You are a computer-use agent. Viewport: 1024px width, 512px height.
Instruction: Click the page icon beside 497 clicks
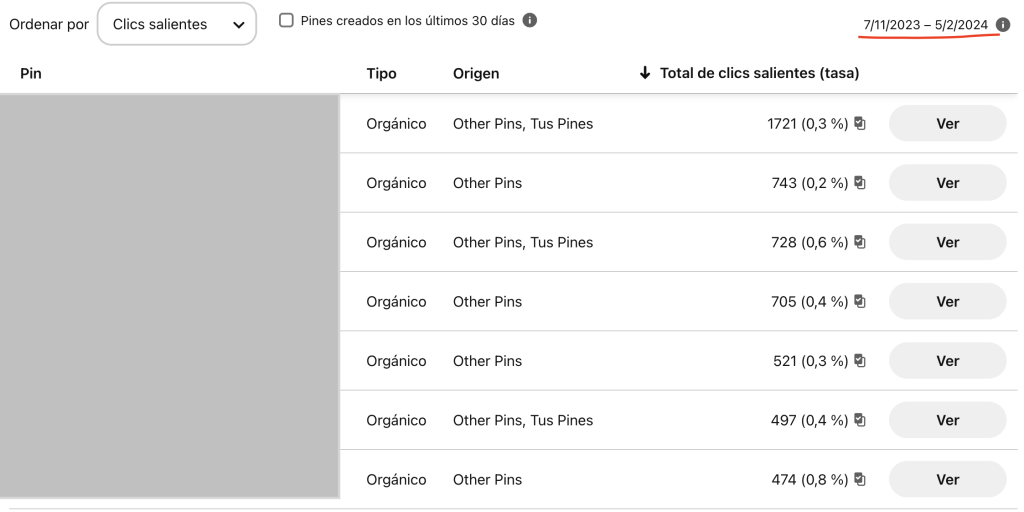coord(860,420)
